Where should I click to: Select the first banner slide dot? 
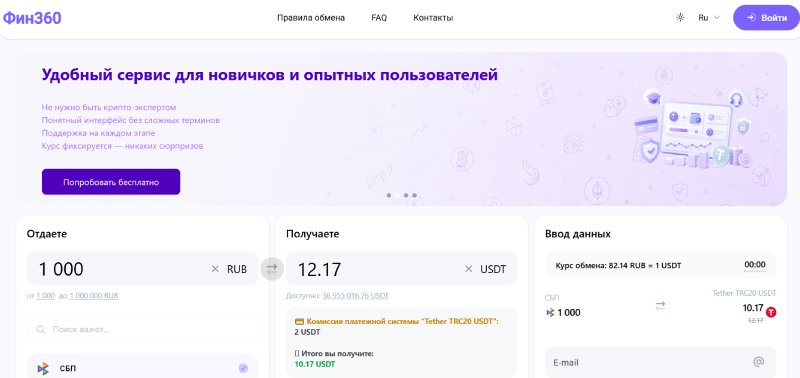click(389, 195)
